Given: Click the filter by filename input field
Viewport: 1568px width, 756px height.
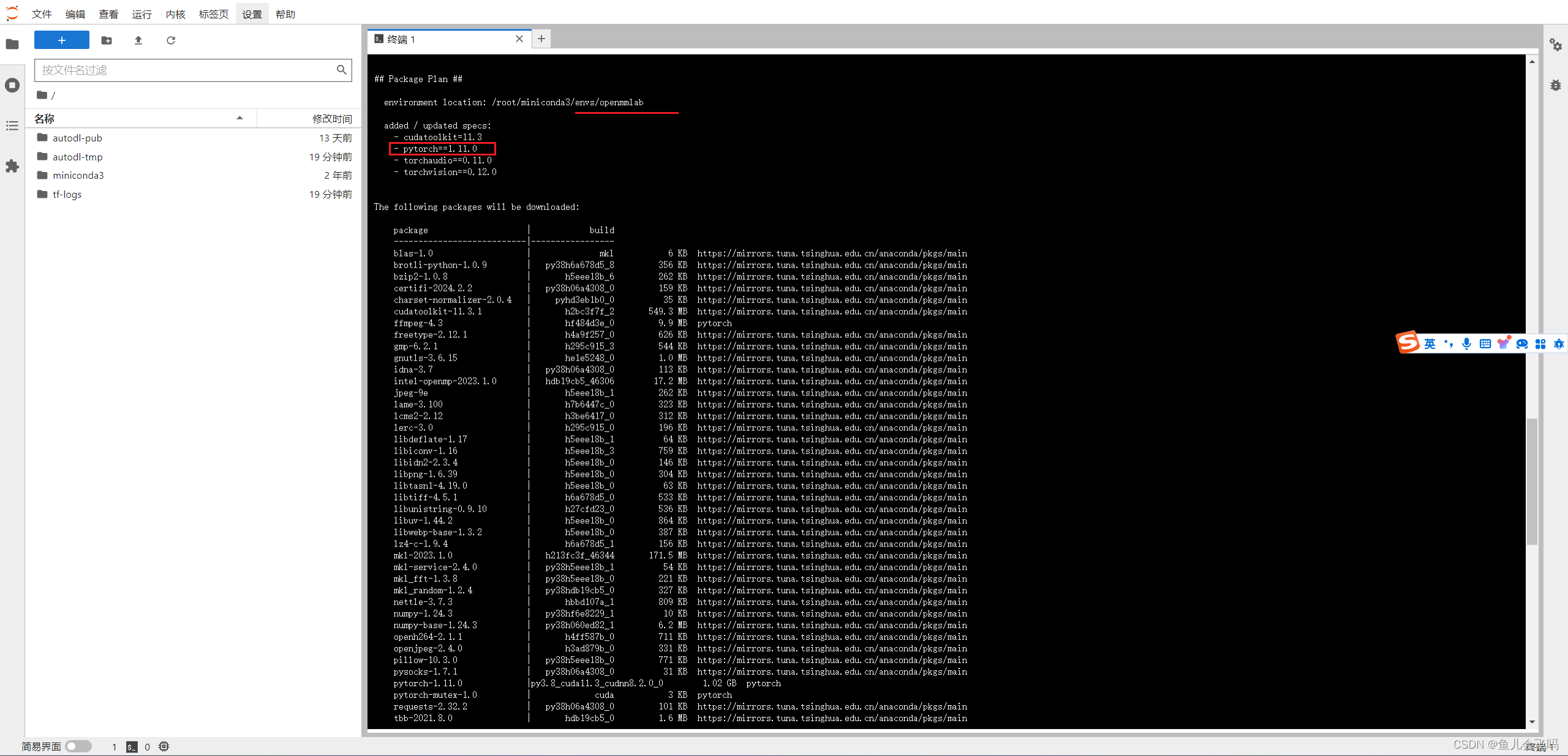Looking at the screenshot, I should [184, 70].
